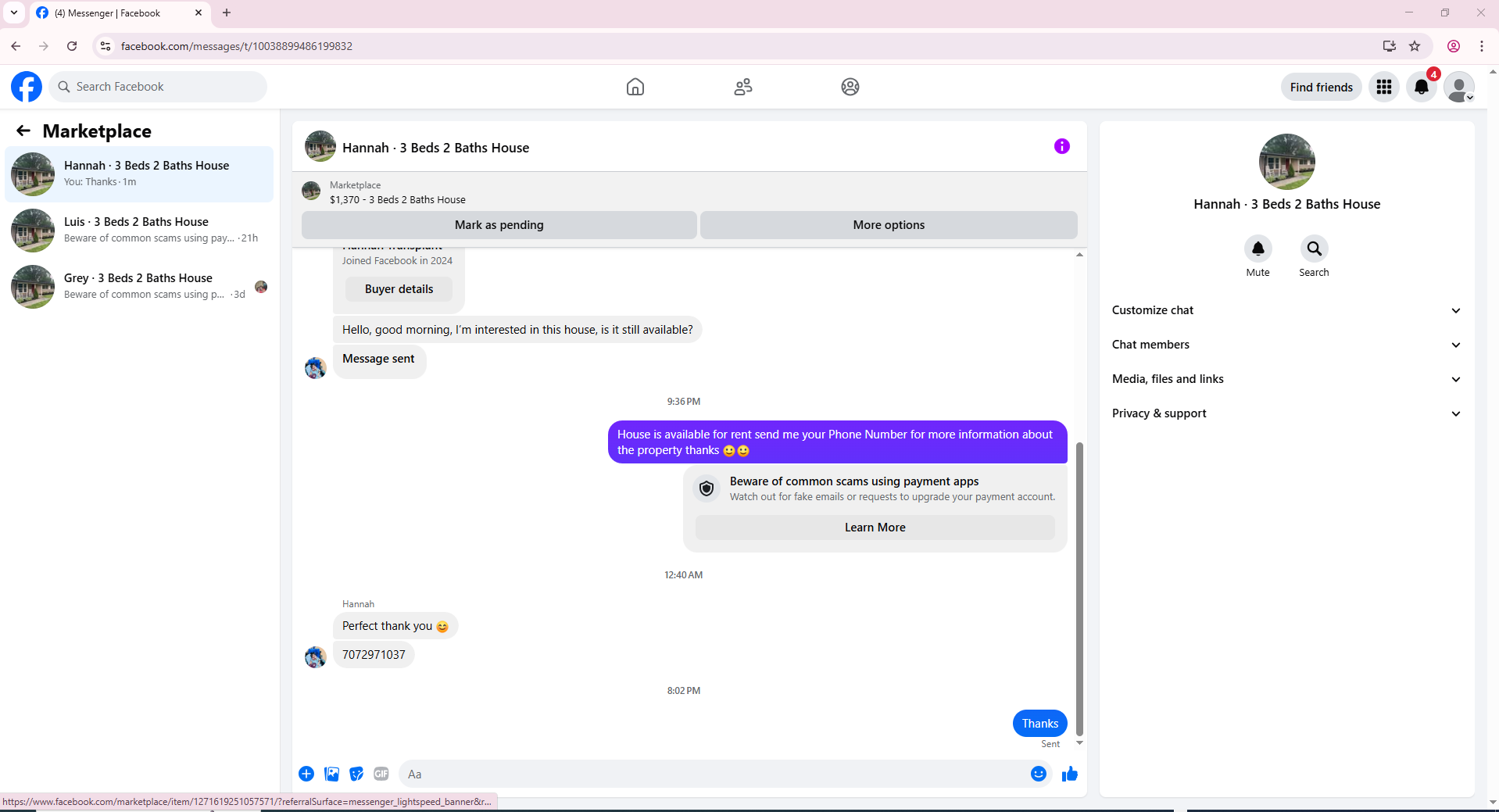This screenshot has height=812, width=1499.
Task: Click the Search Facebook field
Action: [158, 87]
